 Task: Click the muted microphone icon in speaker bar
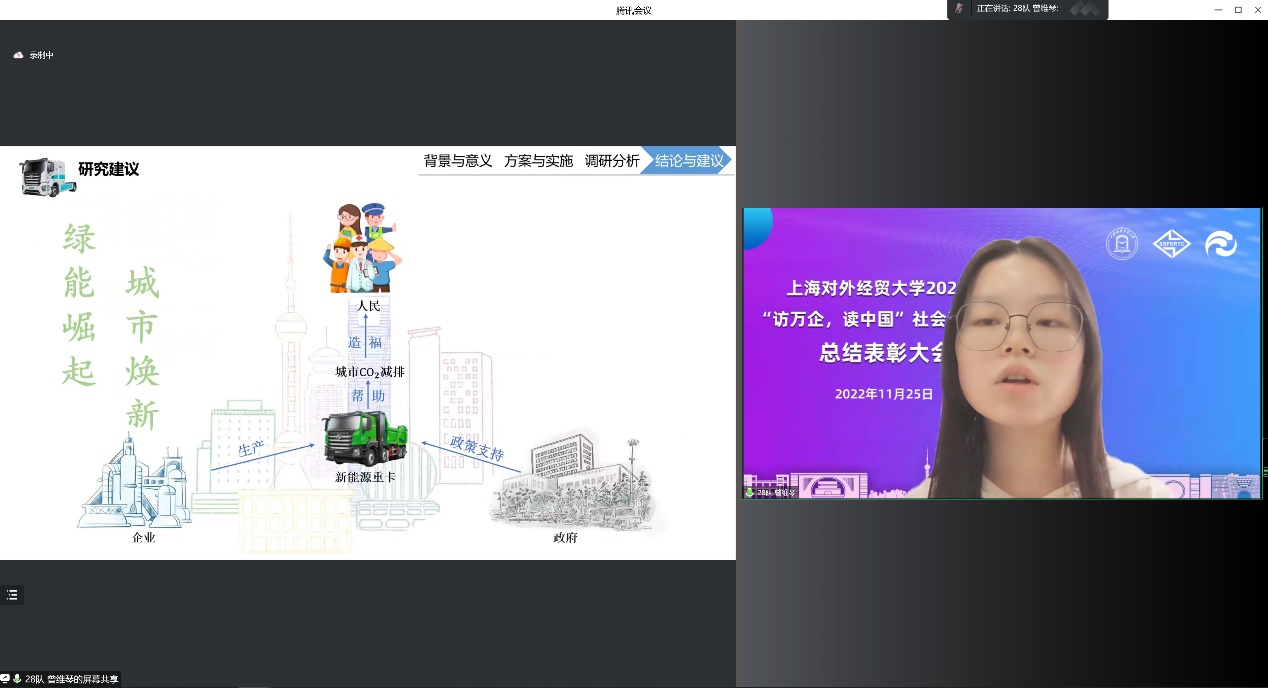point(960,9)
